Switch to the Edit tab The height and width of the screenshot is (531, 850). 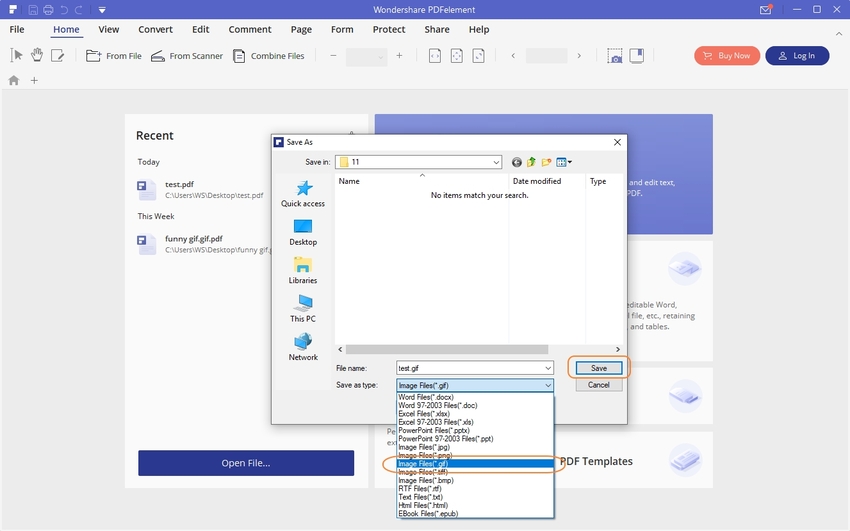click(x=201, y=29)
